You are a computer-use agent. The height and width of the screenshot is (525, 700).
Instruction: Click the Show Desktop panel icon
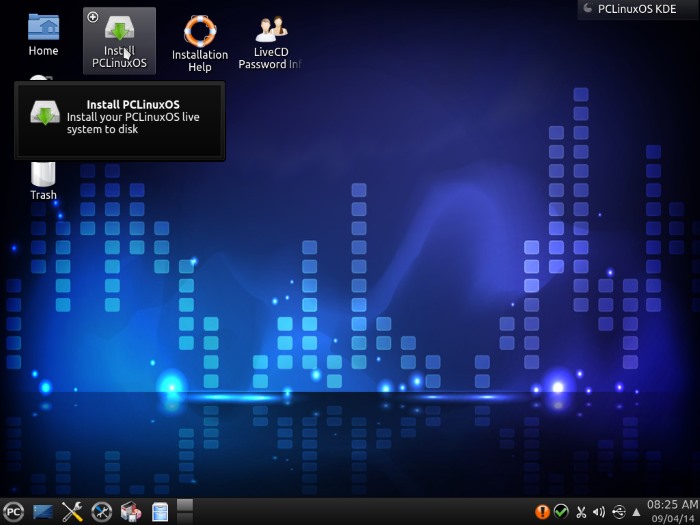coord(43,512)
